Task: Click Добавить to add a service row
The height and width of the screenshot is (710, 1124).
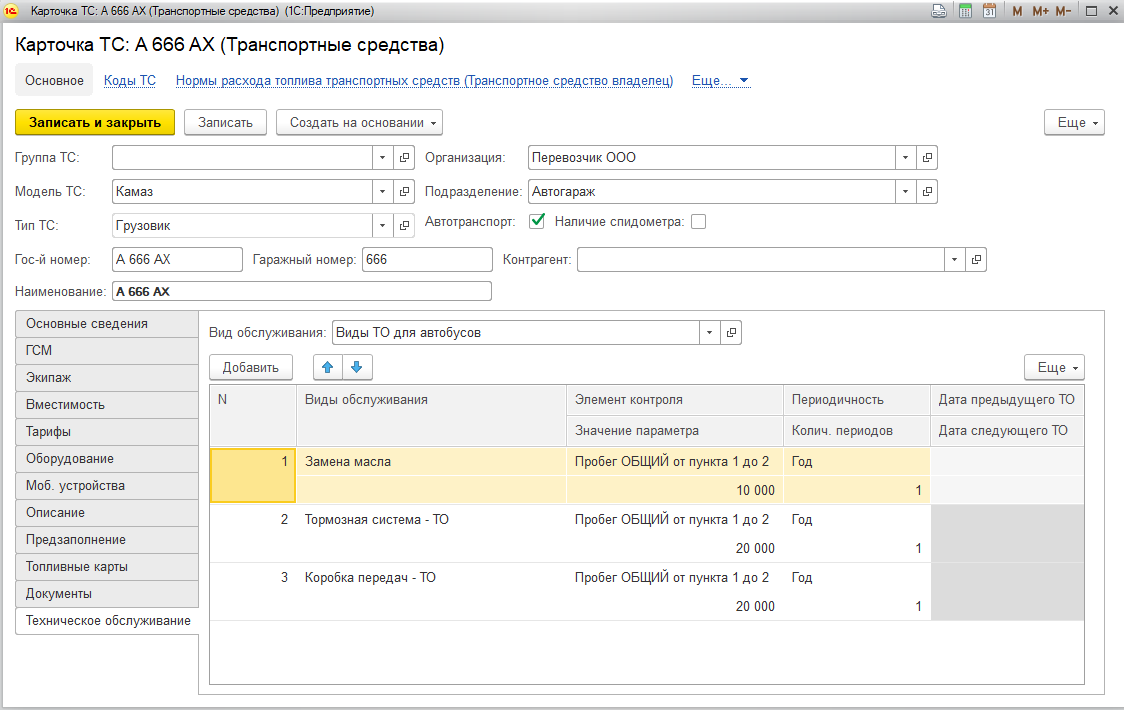Action: point(250,367)
